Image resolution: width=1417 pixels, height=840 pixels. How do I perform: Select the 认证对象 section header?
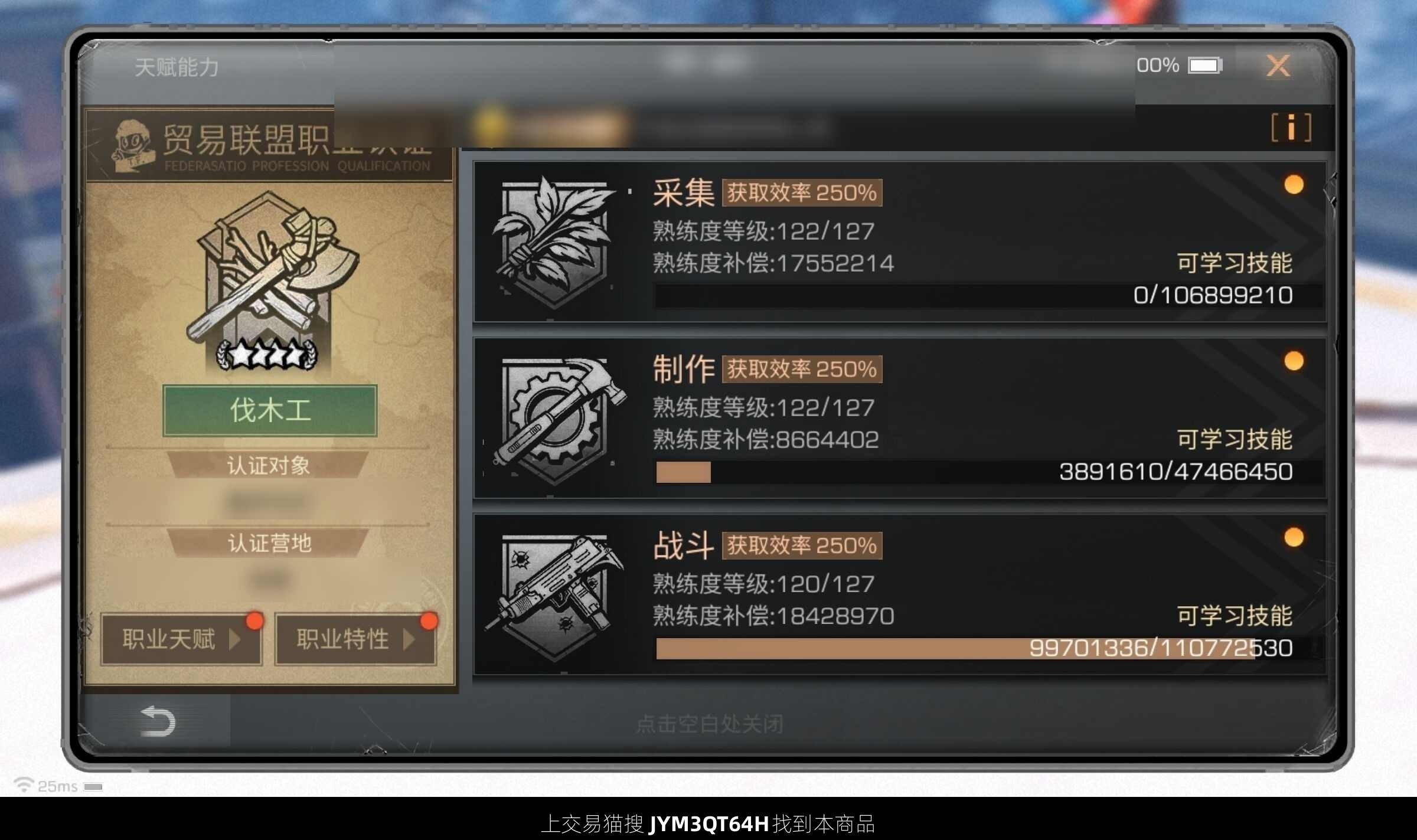(269, 465)
